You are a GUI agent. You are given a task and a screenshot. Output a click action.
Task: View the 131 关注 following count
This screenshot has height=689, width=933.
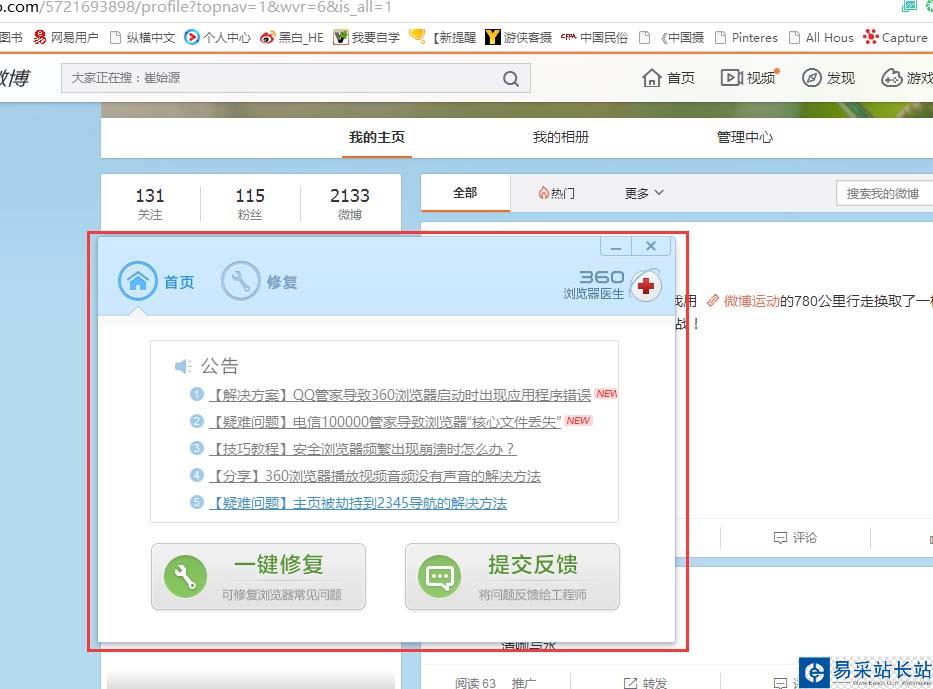150,203
